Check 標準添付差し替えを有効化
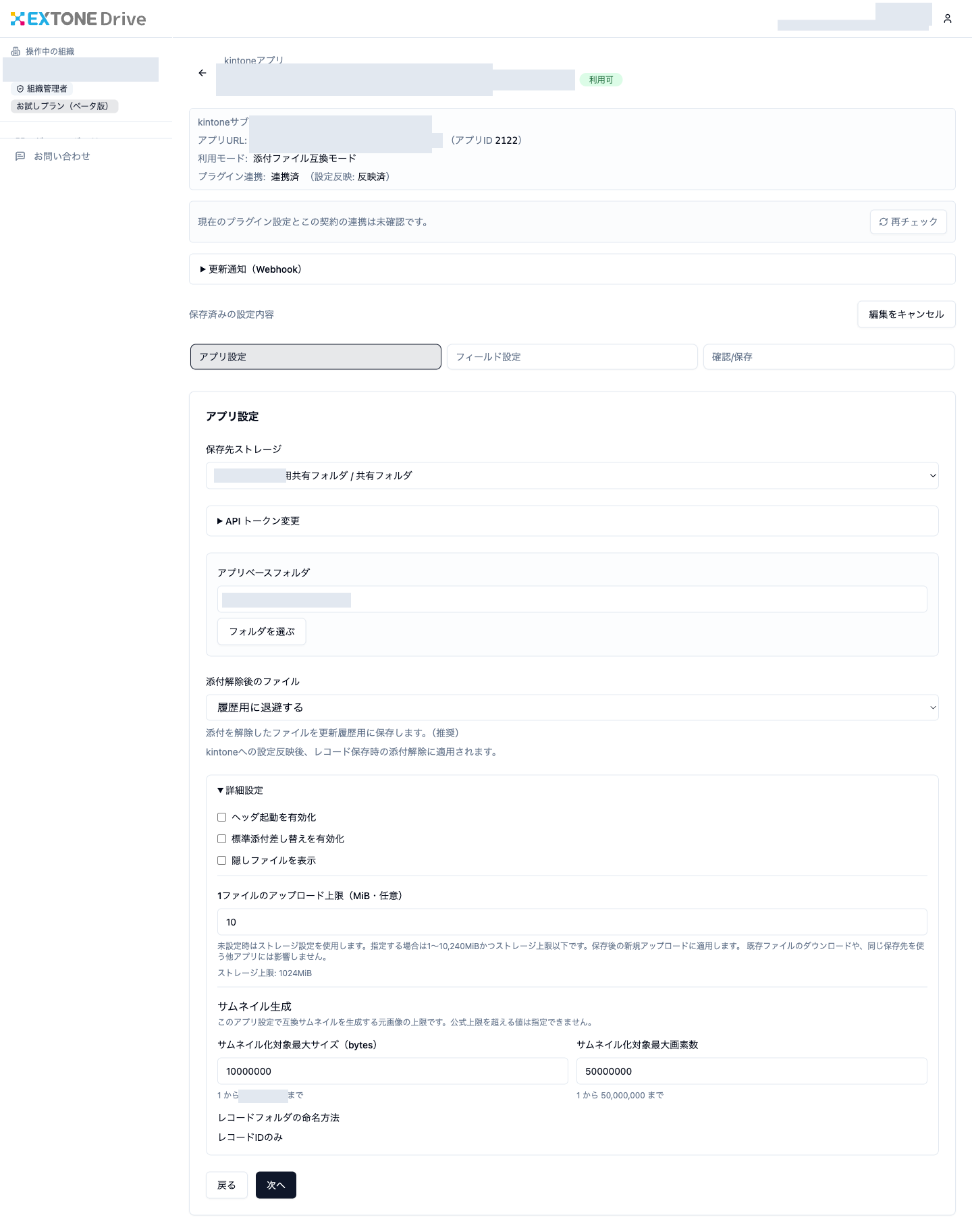The height and width of the screenshot is (1232, 972). point(221,838)
